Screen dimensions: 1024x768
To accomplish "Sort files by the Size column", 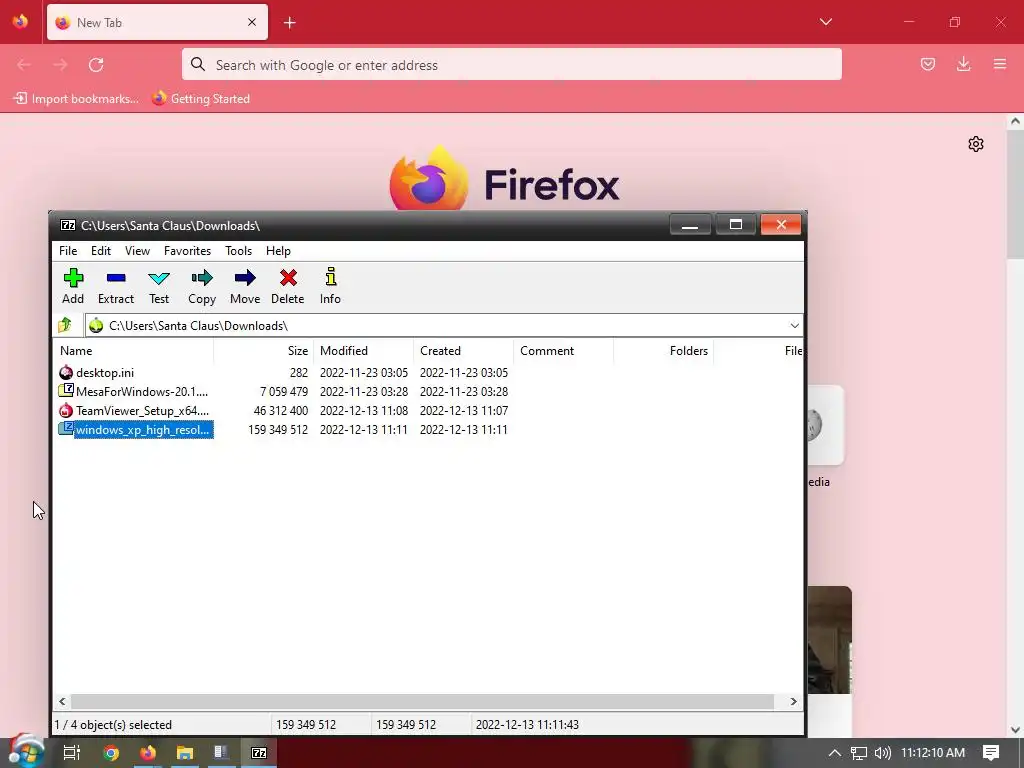I will coord(264,351).
